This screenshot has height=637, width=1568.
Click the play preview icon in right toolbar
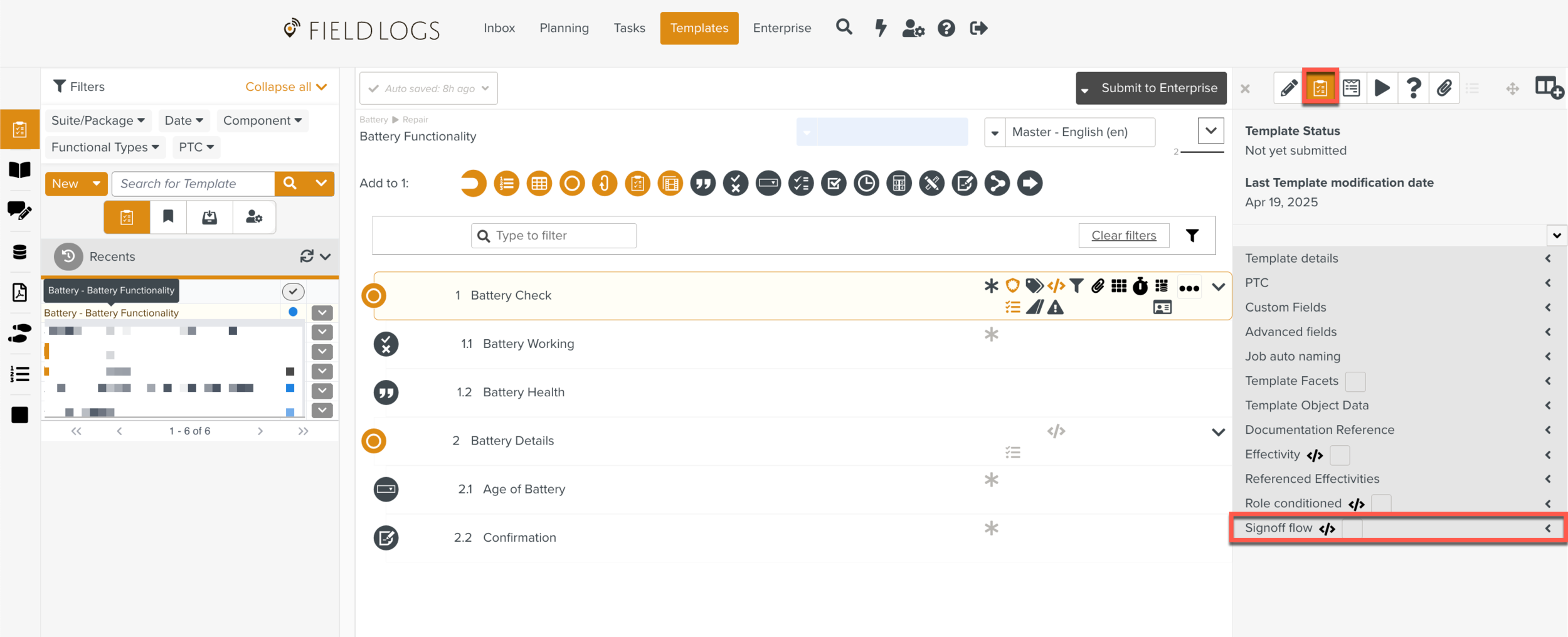1382,88
